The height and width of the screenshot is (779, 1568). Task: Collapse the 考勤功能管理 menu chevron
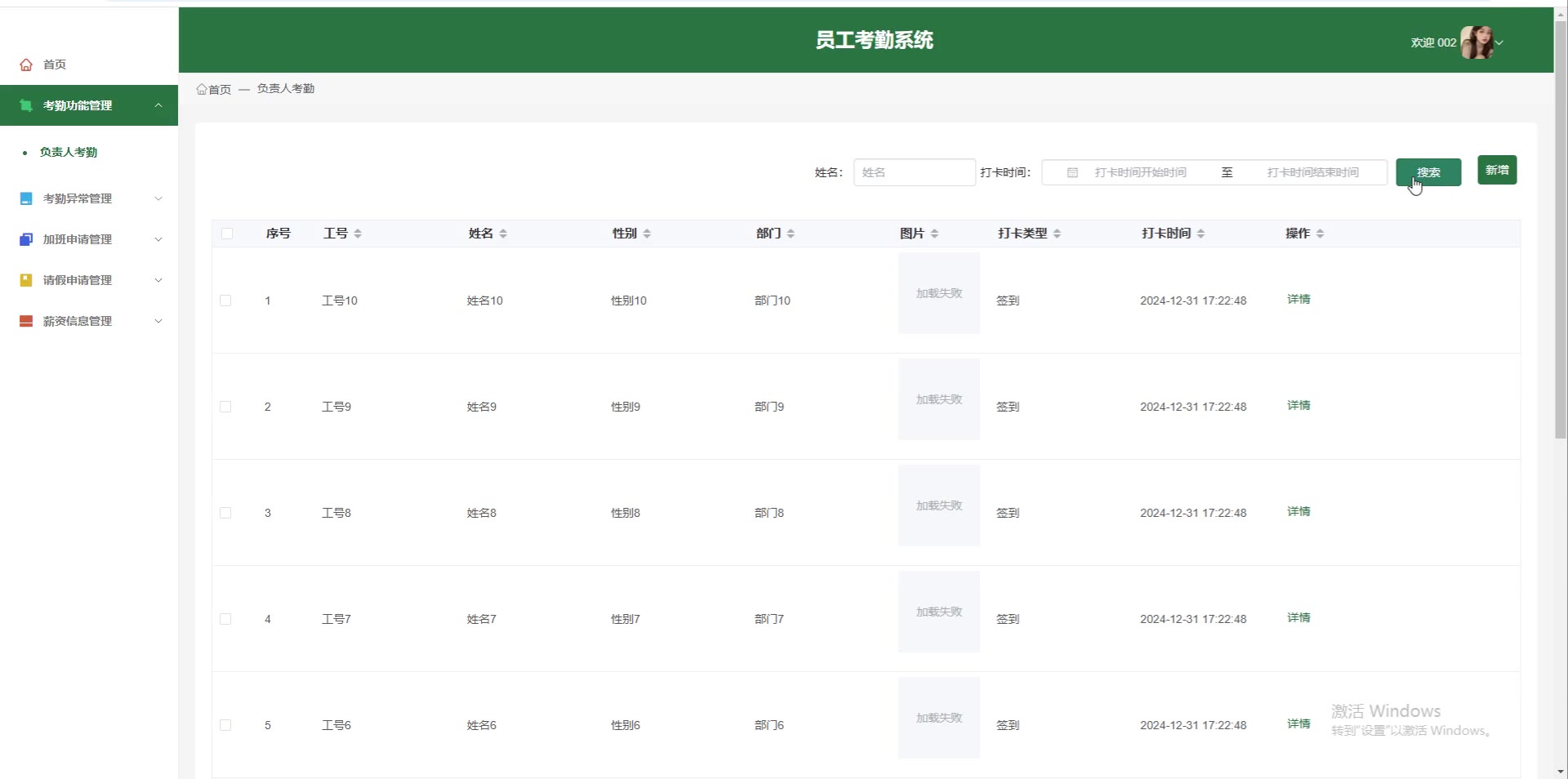[158, 105]
